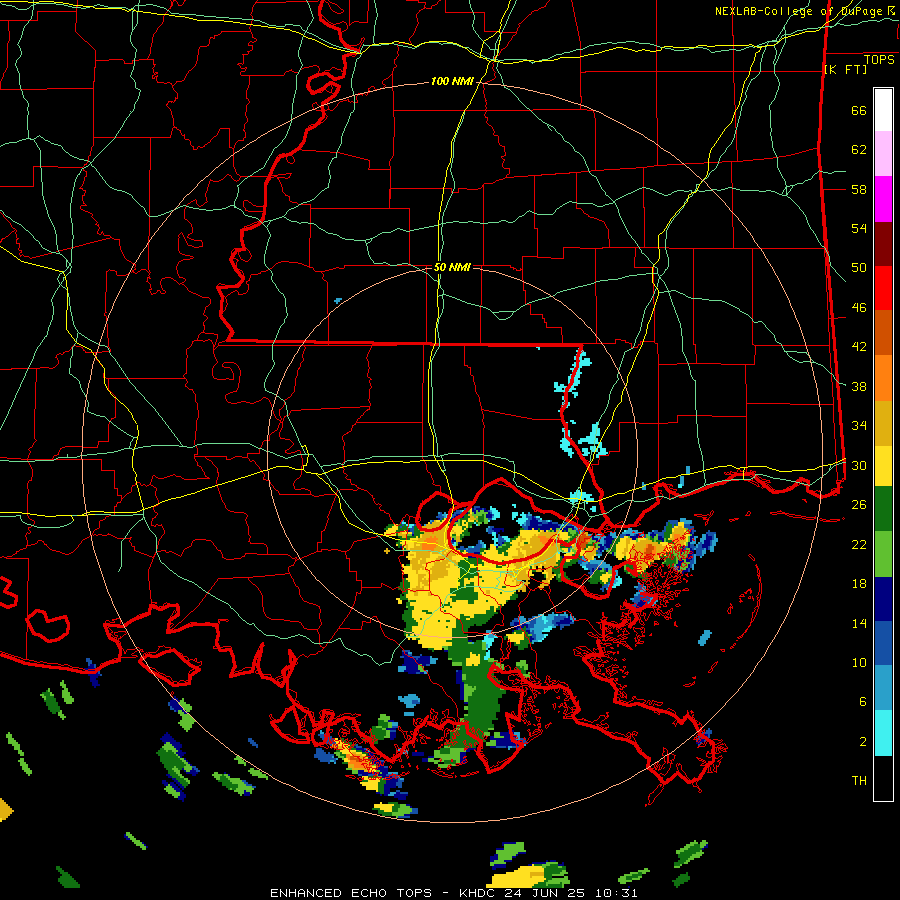Click the Enhanced Echo Tops KHDC caption

[x=453, y=893]
